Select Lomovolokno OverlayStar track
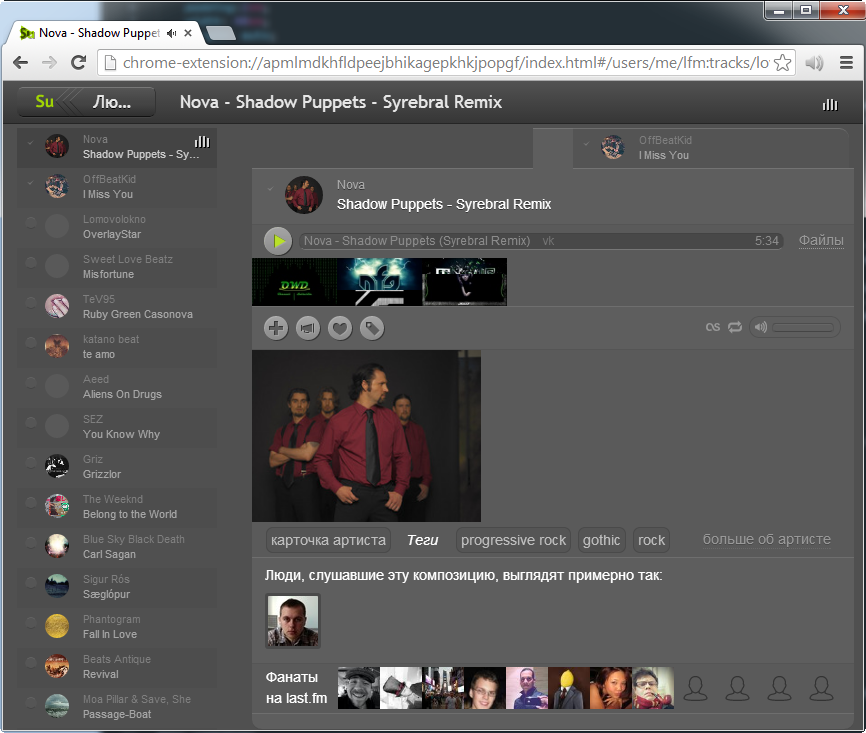Screen dimensions: 866x733 [x=117, y=227]
